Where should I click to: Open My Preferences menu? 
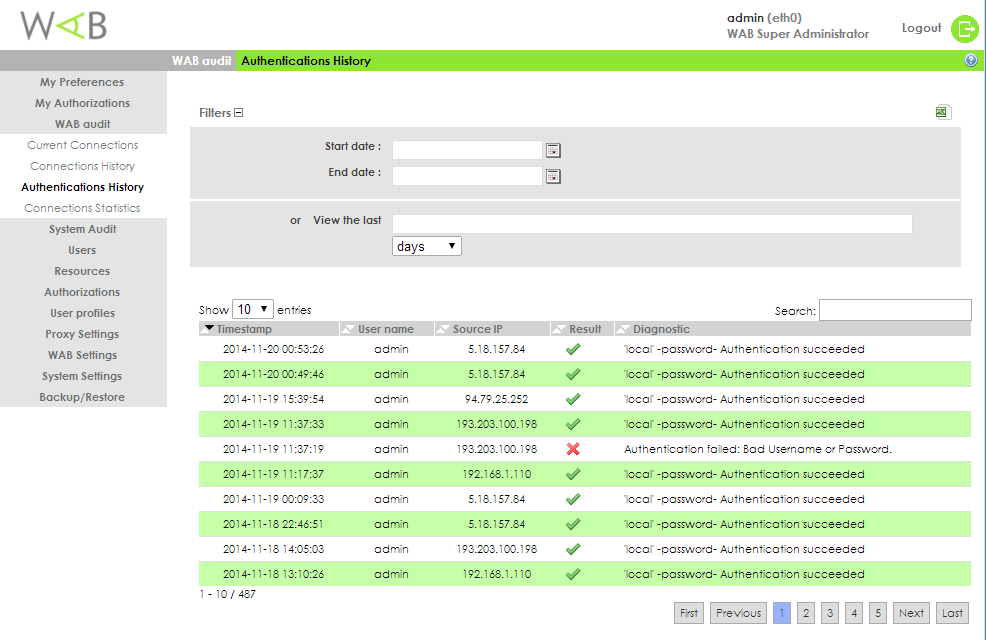(x=82, y=82)
